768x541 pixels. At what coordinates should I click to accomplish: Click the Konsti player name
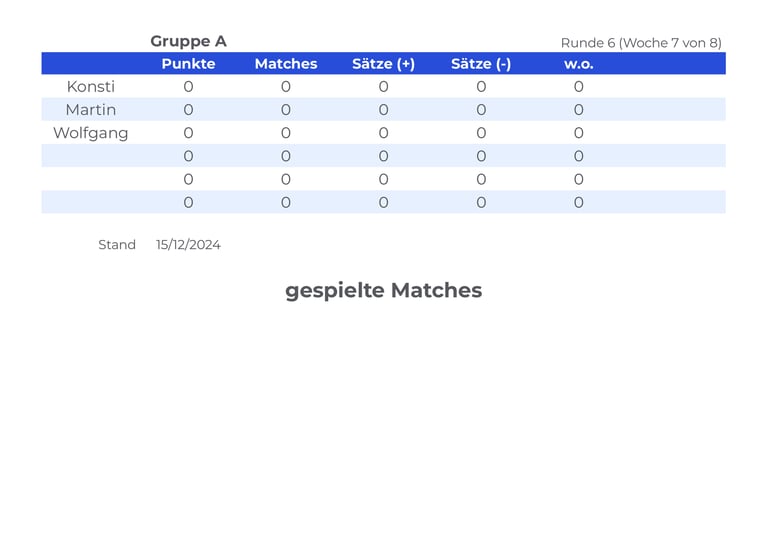90,87
